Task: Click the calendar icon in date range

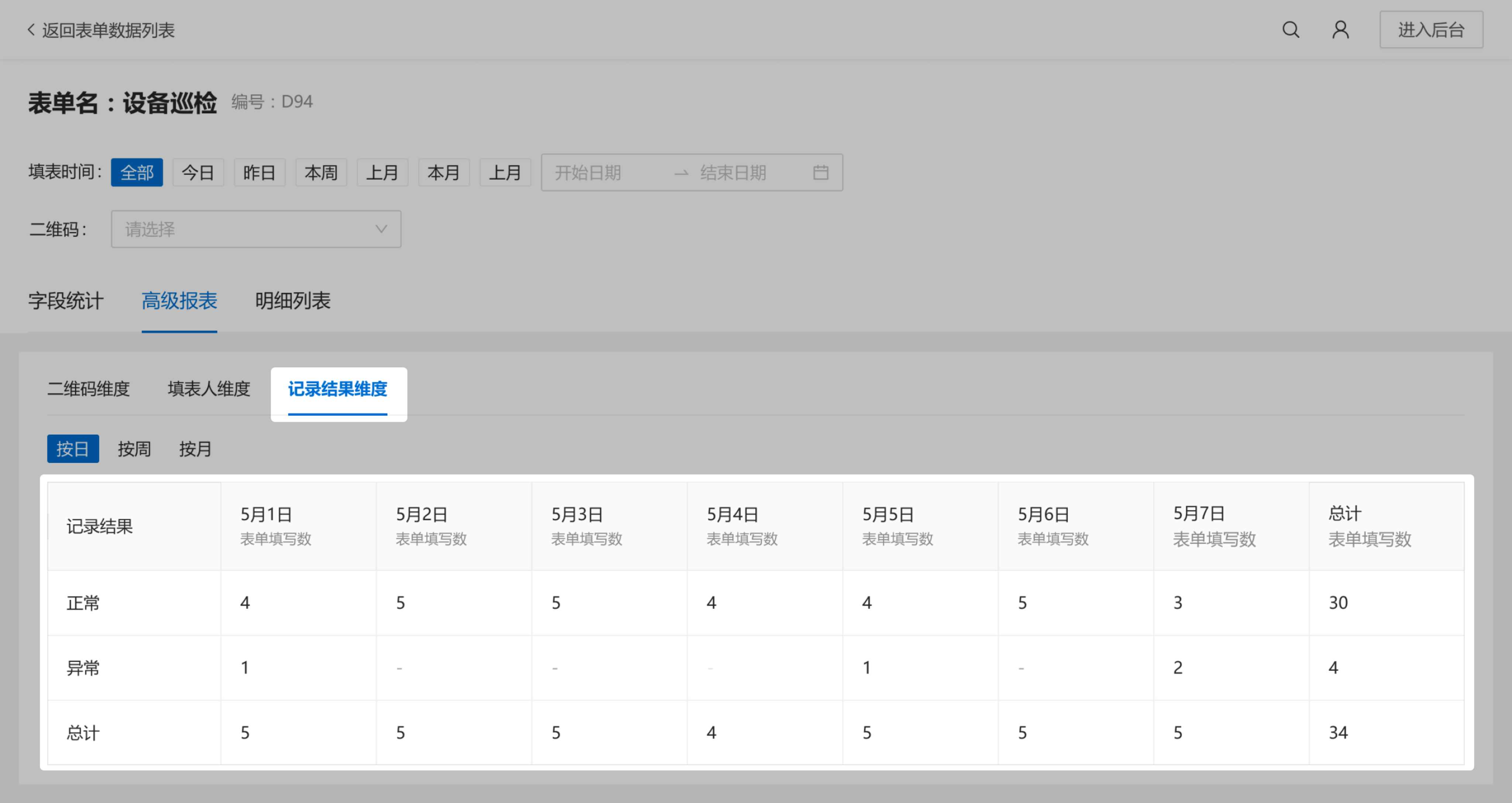Action: coord(820,173)
